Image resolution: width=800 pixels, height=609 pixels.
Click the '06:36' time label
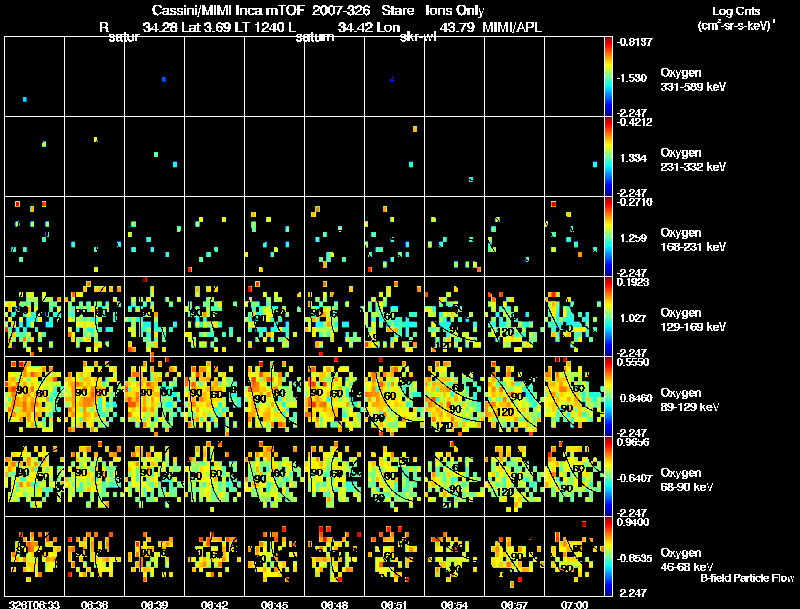click(94, 604)
